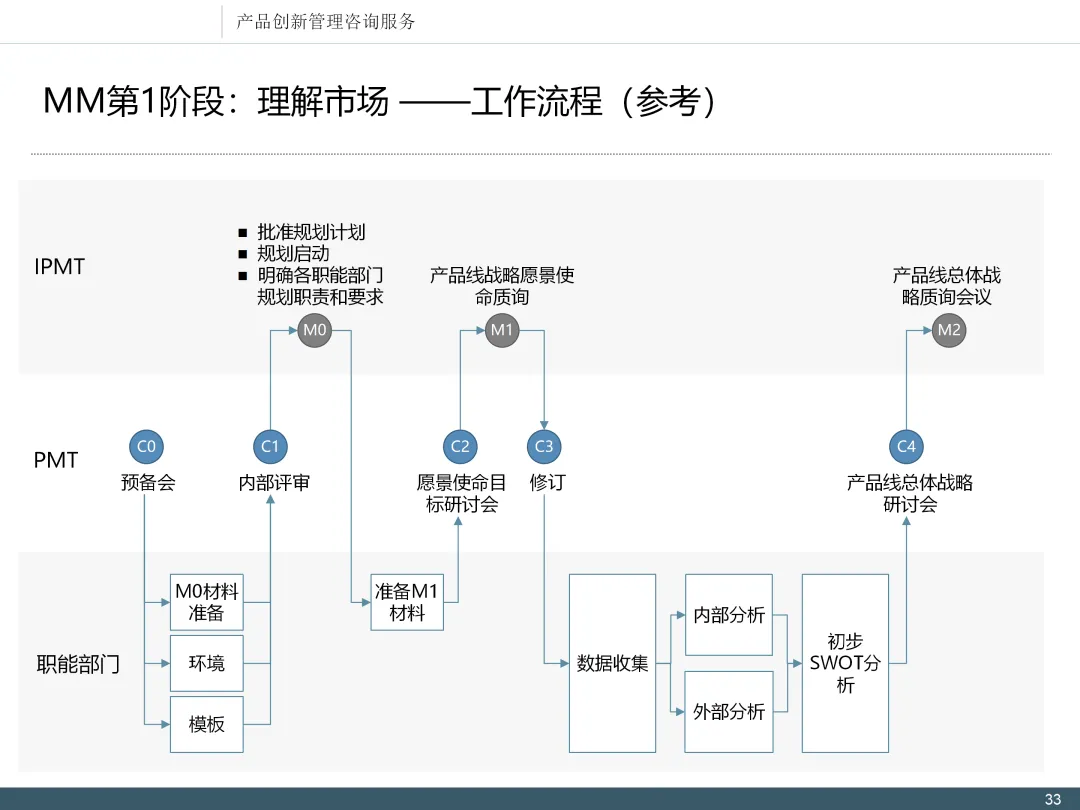Select the C3 blue circle node
This screenshot has width=1080, height=810.
pos(544,446)
